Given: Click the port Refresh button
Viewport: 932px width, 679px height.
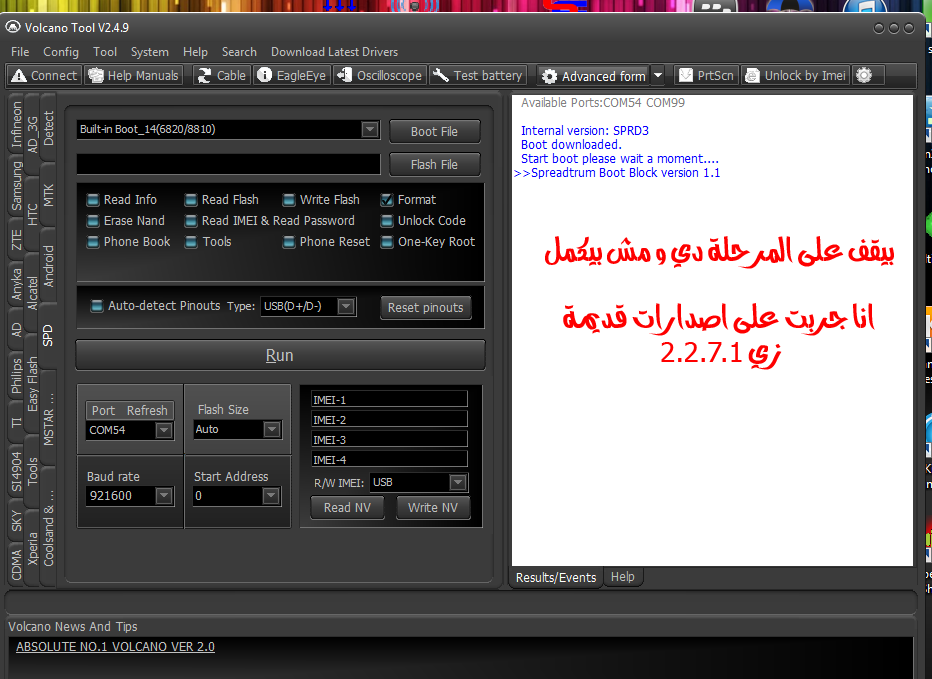Looking at the screenshot, I should [x=147, y=410].
